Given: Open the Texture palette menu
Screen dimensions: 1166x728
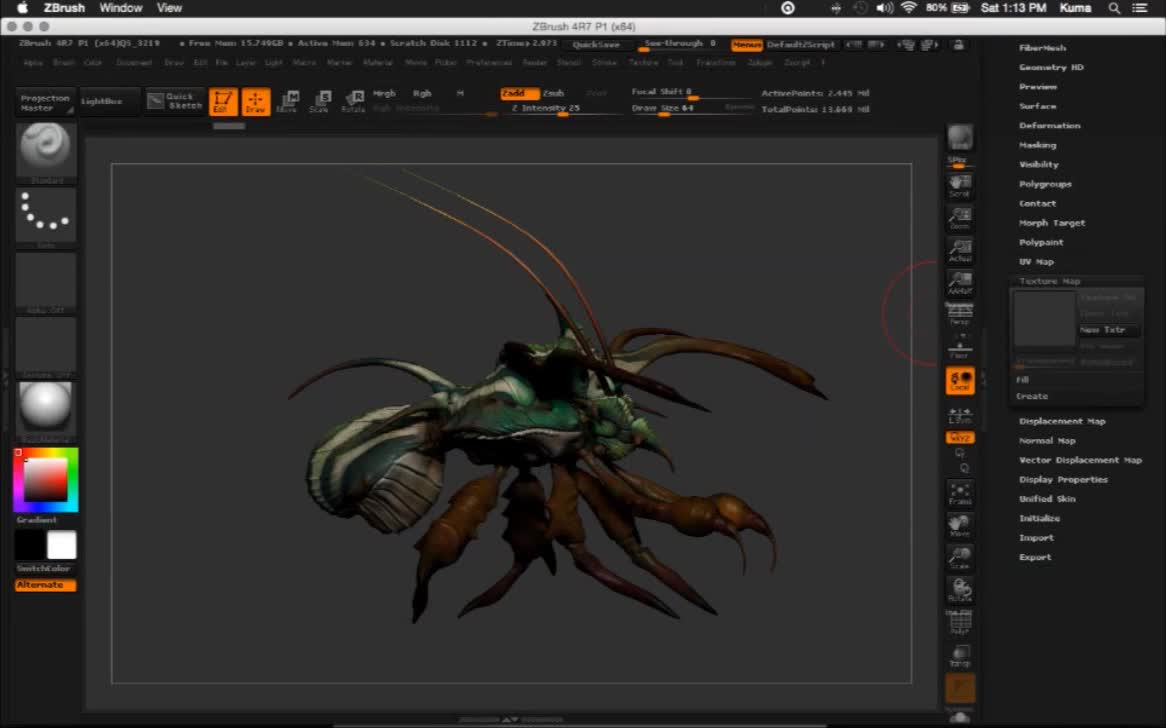Looking at the screenshot, I should coord(643,63).
